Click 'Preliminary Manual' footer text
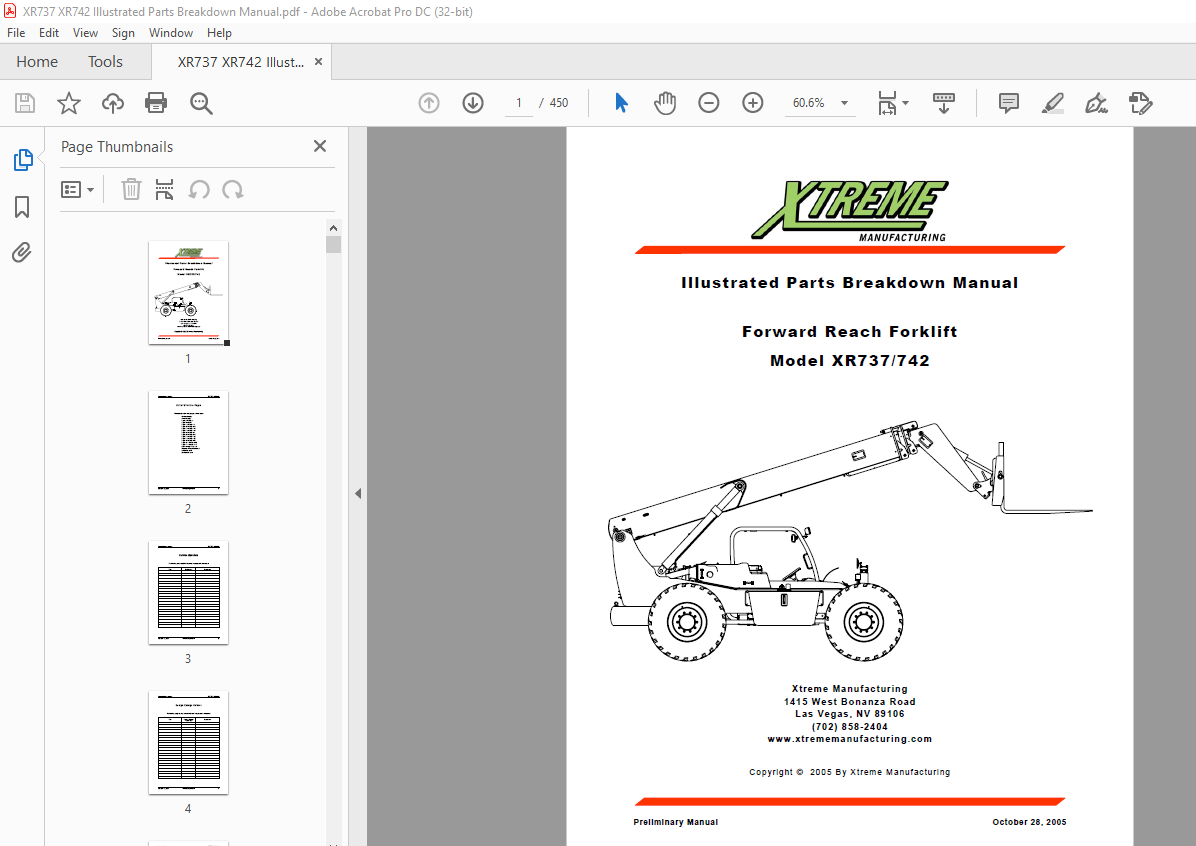1196x846 pixels. click(676, 822)
